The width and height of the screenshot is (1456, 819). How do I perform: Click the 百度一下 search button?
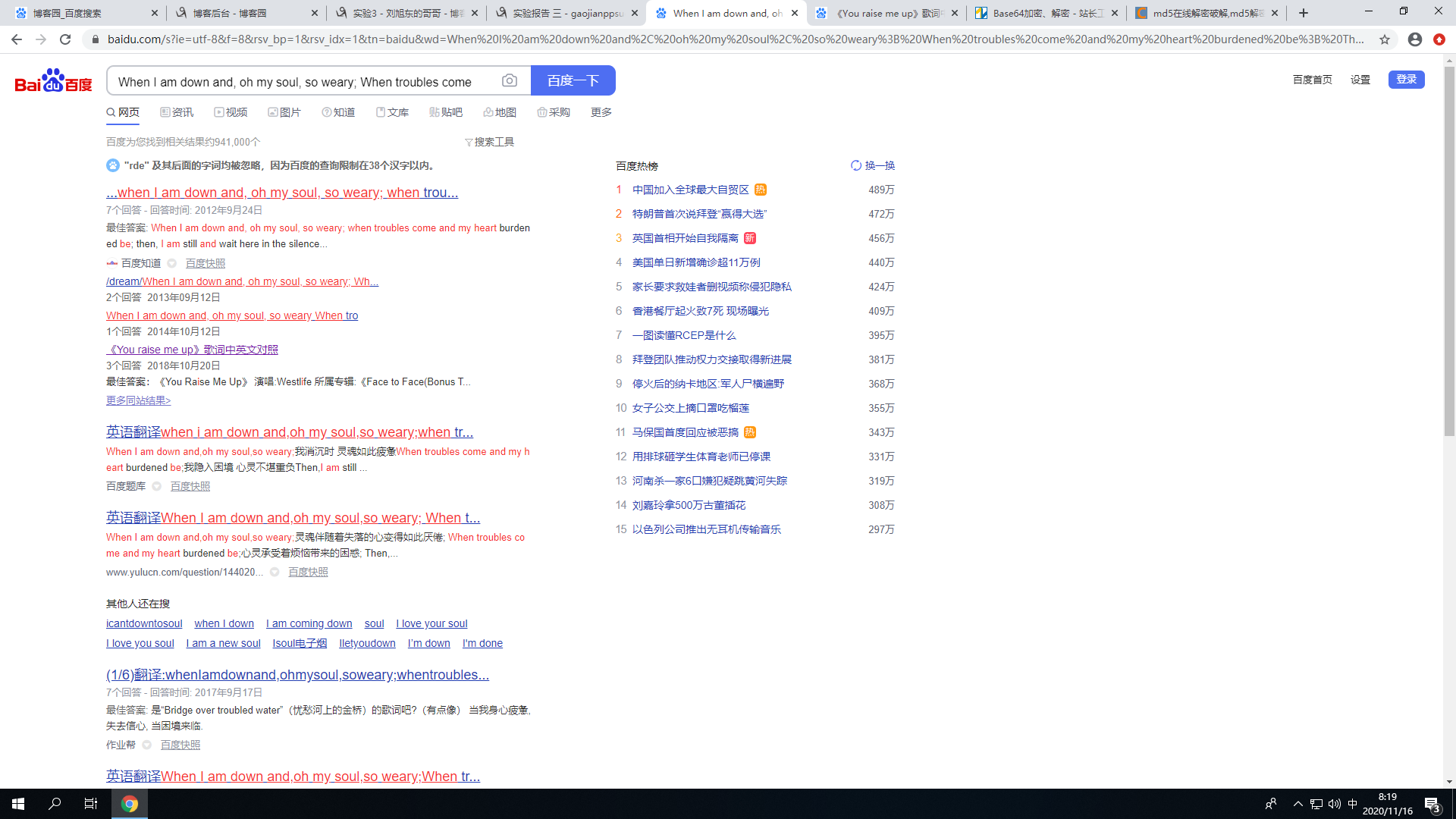[x=573, y=80]
